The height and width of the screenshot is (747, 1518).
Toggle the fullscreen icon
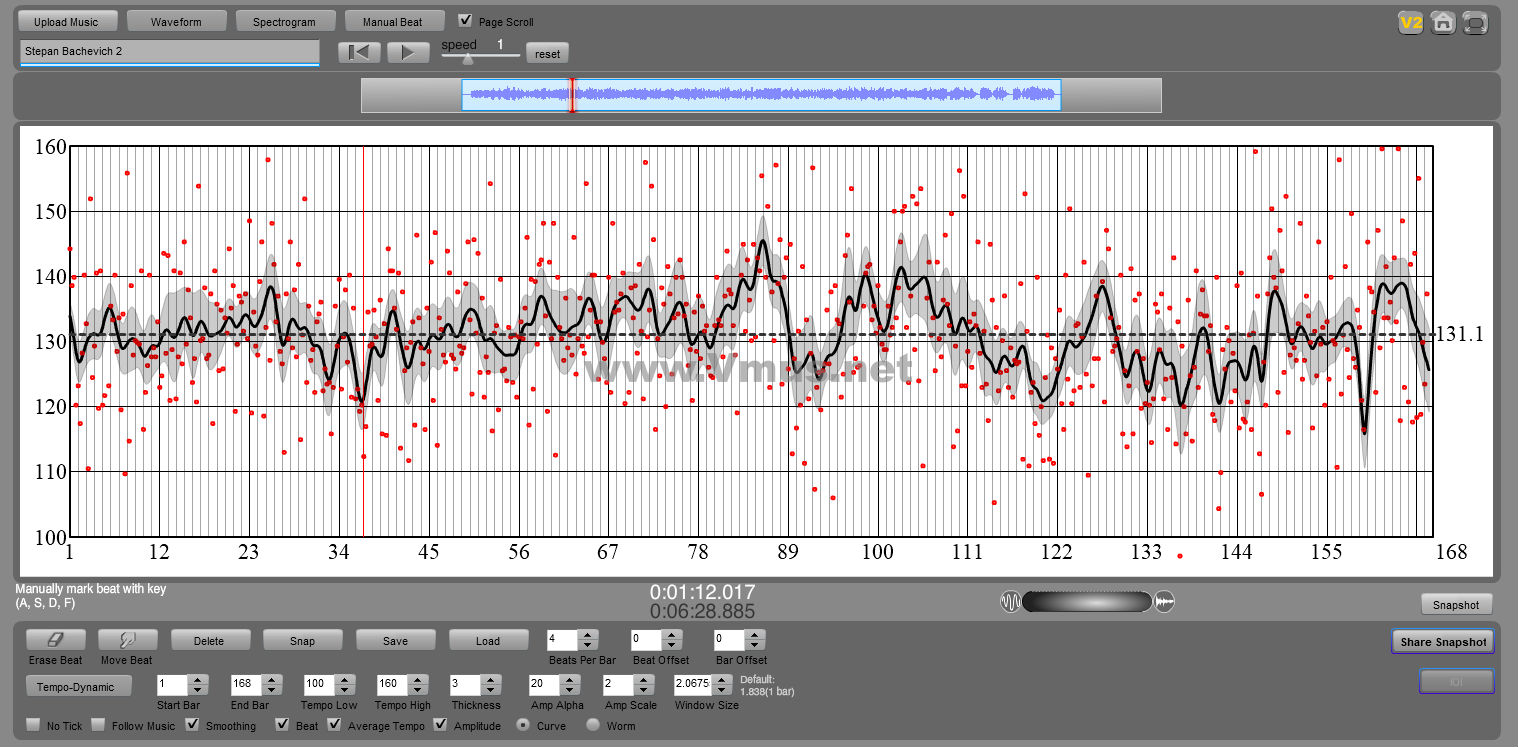click(1475, 23)
